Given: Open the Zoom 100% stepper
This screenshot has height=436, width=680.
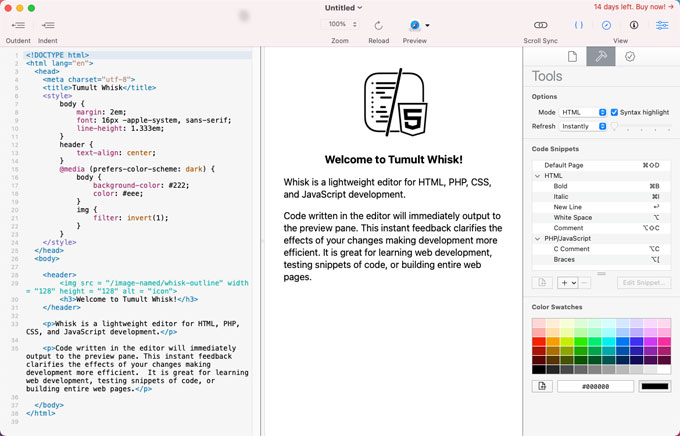Looking at the screenshot, I should 340,25.
